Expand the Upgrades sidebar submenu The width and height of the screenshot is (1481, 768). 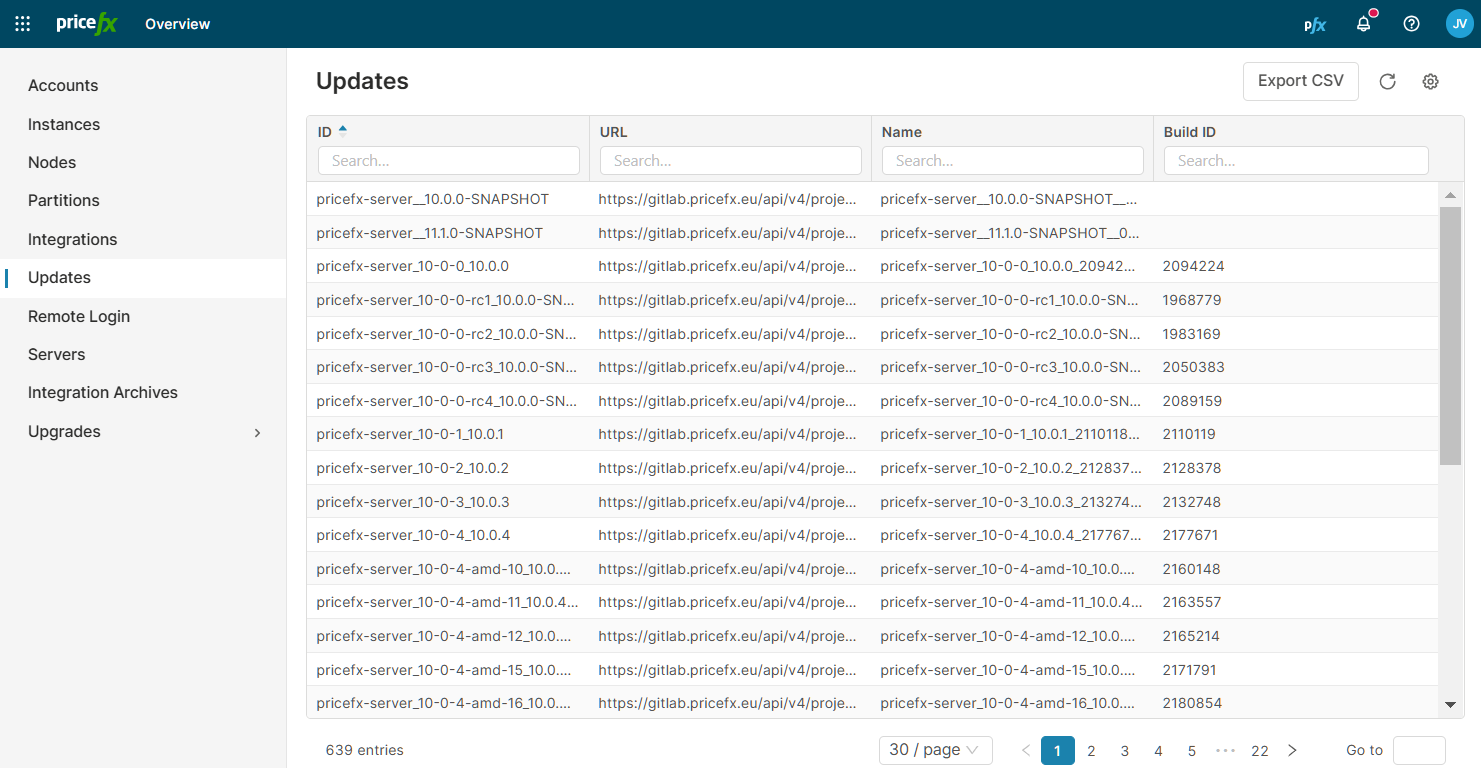coord(257,432)
